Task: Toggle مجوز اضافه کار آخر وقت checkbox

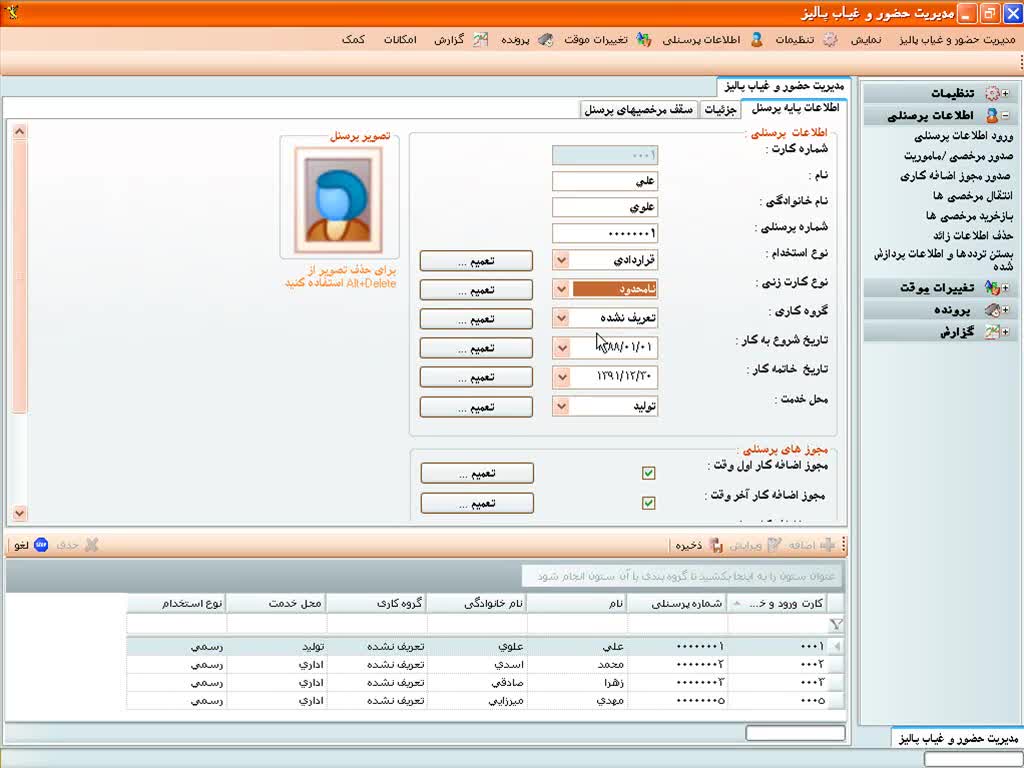Action: coord(648,503)
